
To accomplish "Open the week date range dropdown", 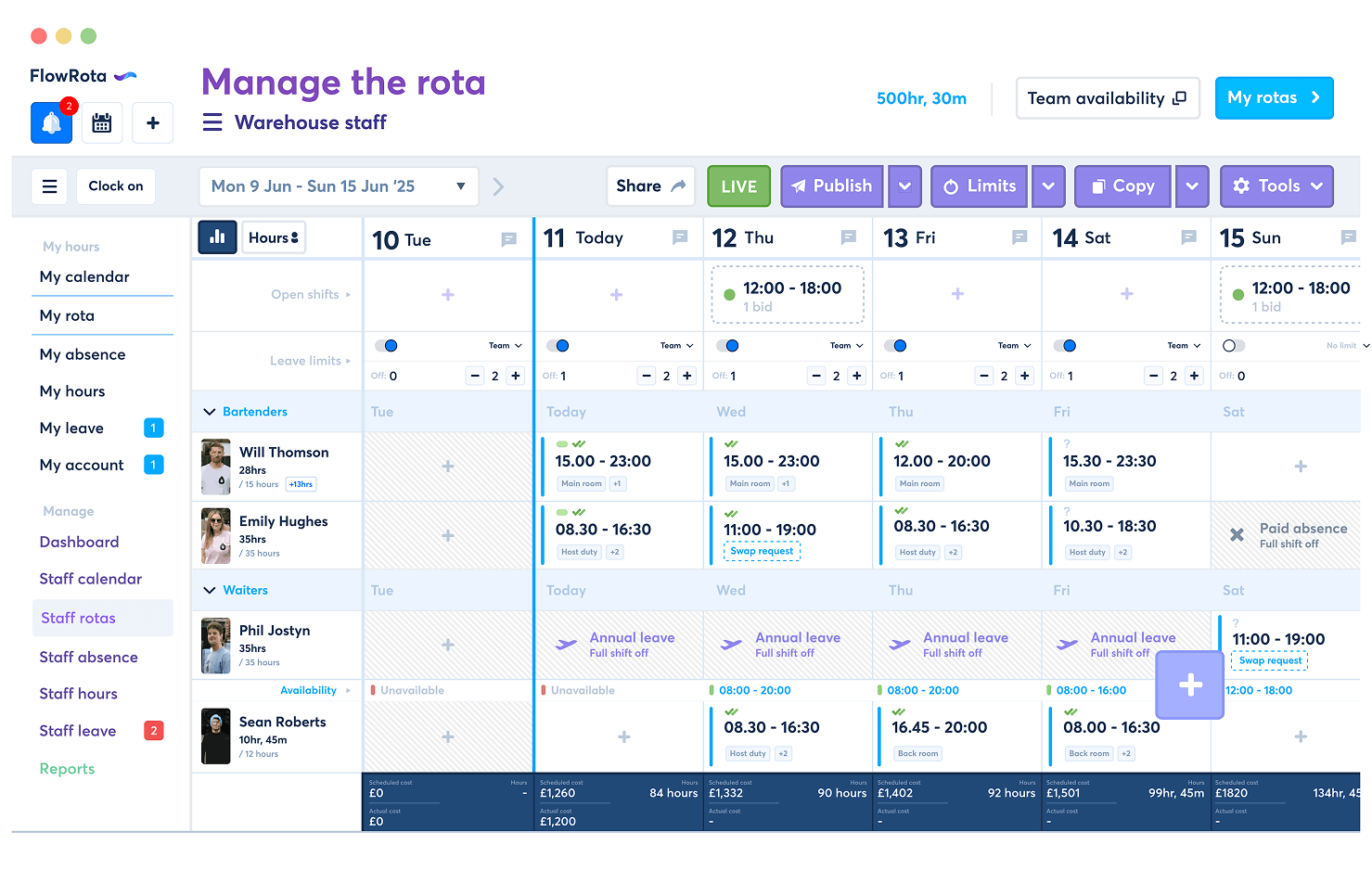I will point(339,186).
